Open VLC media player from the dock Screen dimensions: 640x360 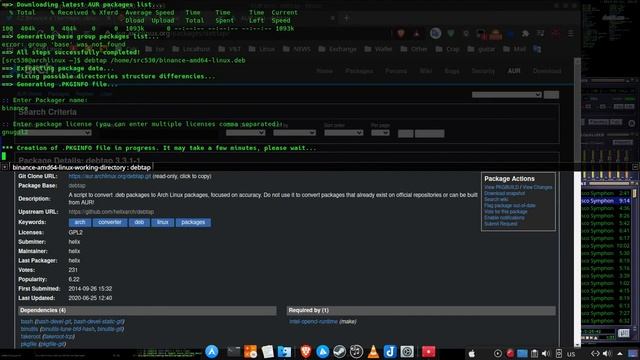coord(373,351)
